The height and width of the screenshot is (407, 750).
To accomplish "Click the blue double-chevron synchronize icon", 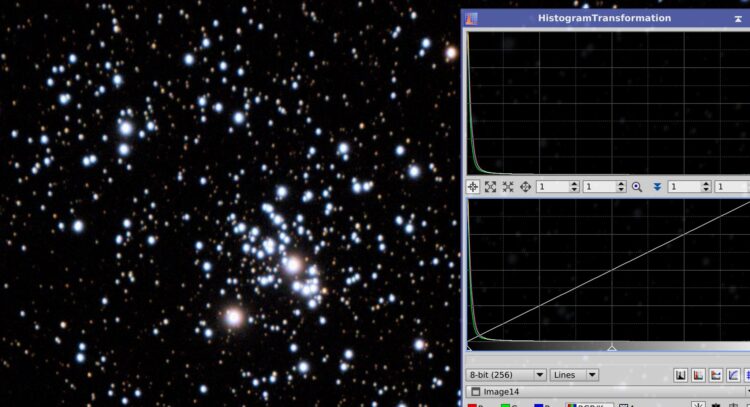I will coord(657,187).
